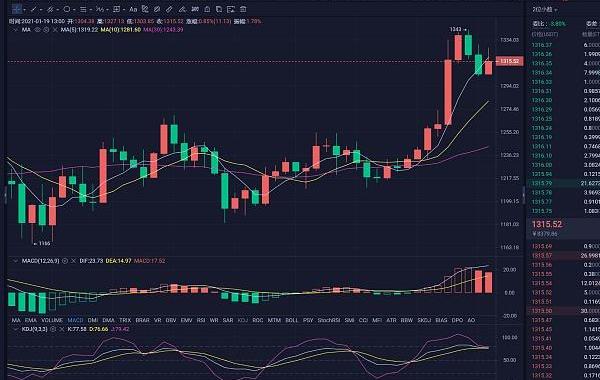Open the MACD indicator settings gear
The width and height of the screenshot is (600, 380).
(x=65, y=261)
